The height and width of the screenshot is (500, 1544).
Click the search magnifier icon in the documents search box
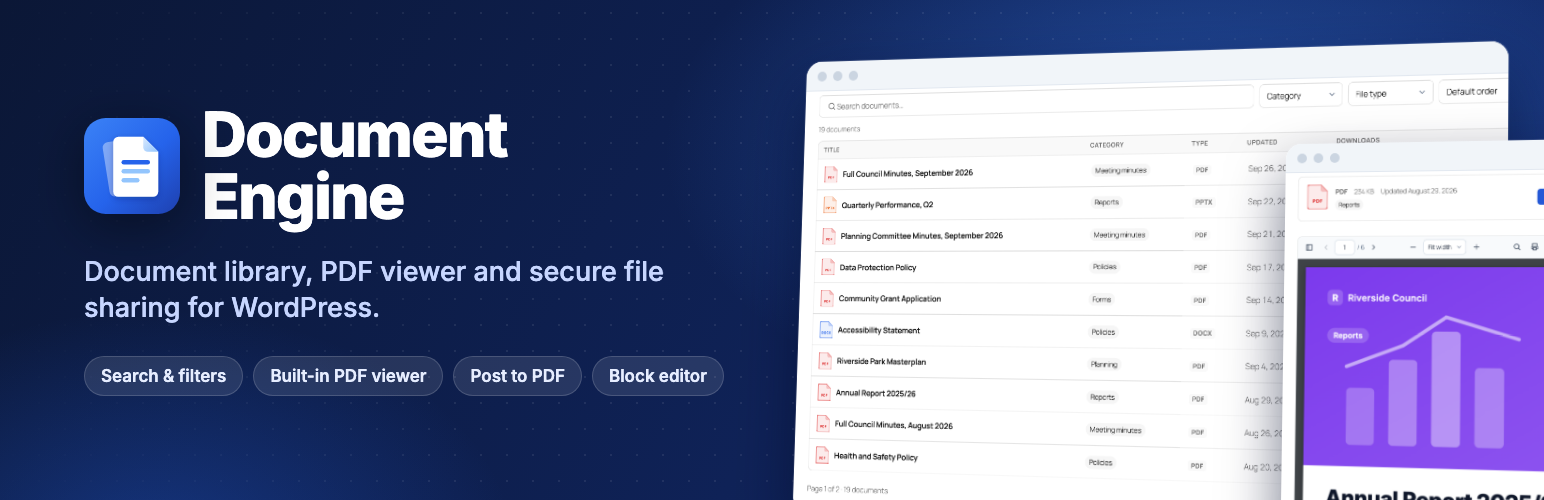click(830, 105)
